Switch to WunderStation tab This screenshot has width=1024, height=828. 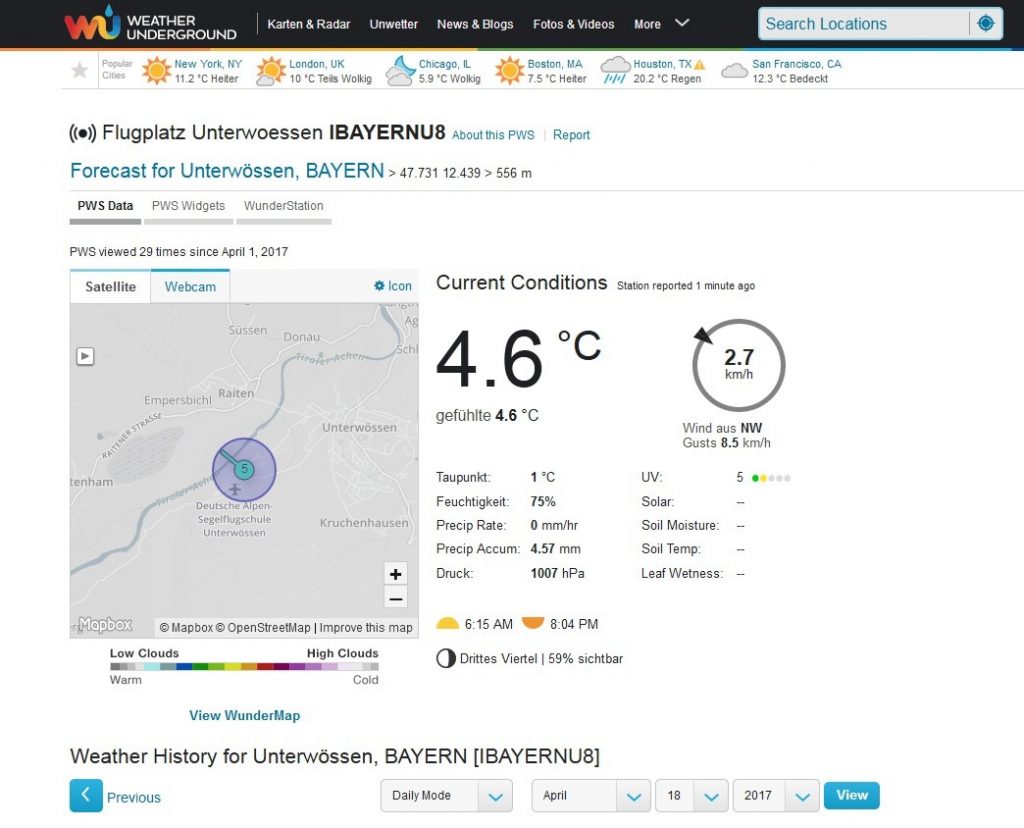tap(283, 206)
